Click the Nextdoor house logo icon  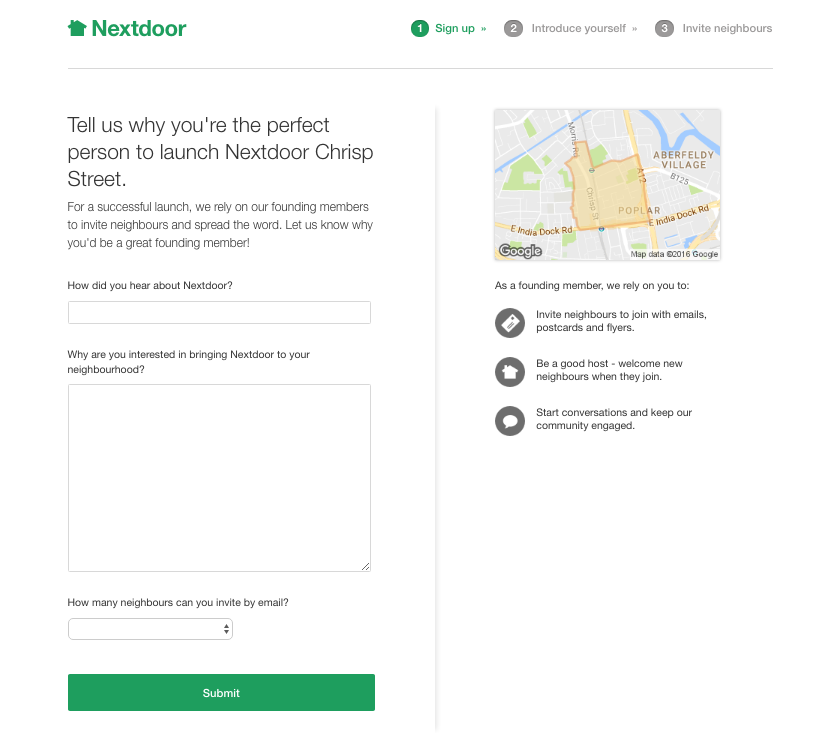(77, 28)
